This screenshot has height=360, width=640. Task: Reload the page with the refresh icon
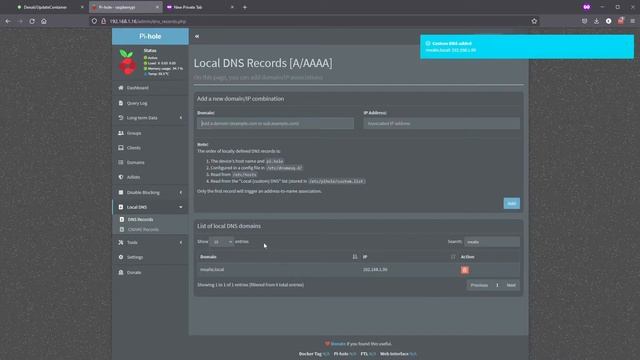click(32, 21)
